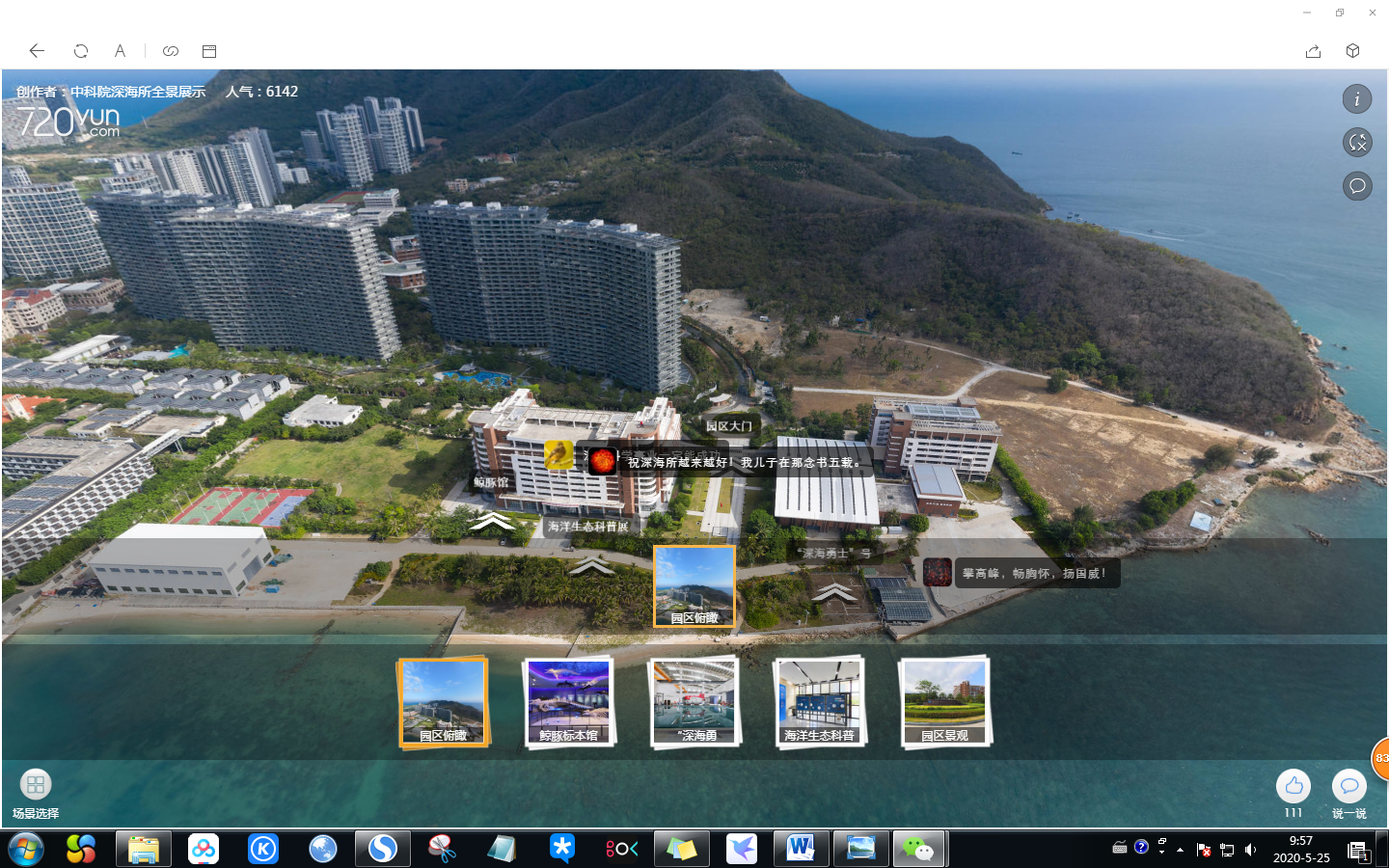
Task: Open the share icon at top right
Action: tap(1313, 51)
